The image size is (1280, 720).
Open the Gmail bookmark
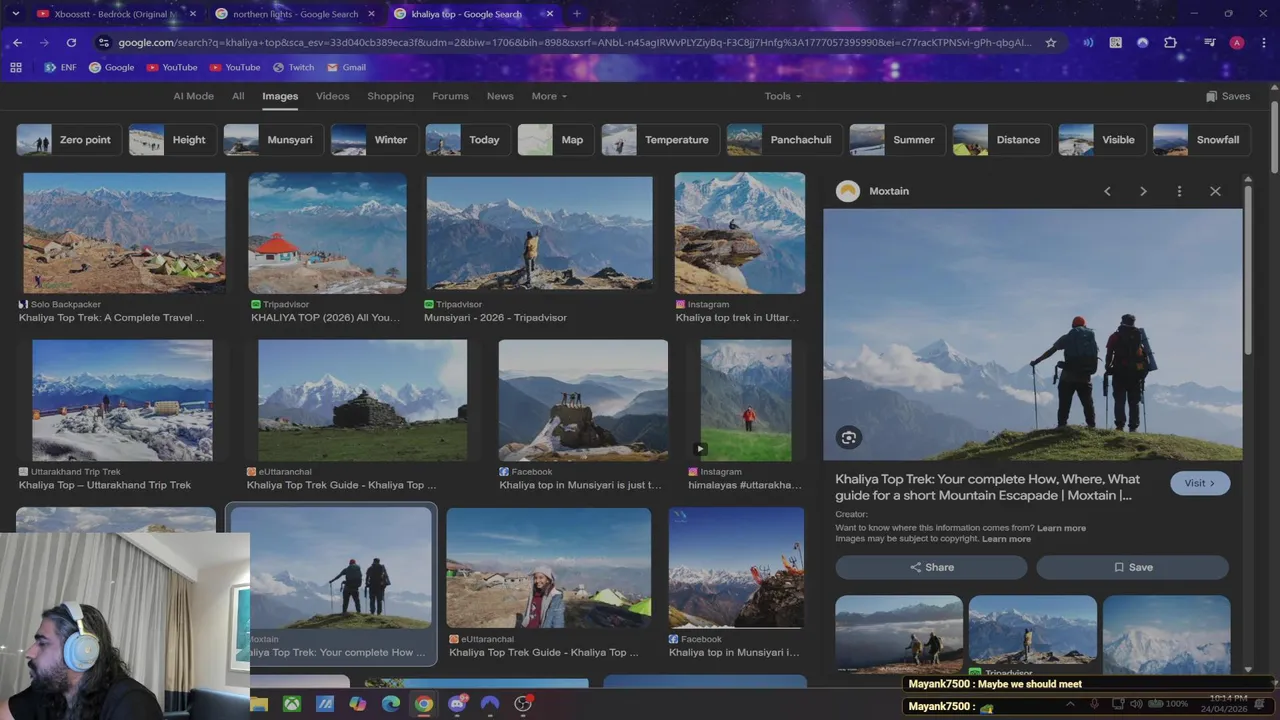coord(346,67)
